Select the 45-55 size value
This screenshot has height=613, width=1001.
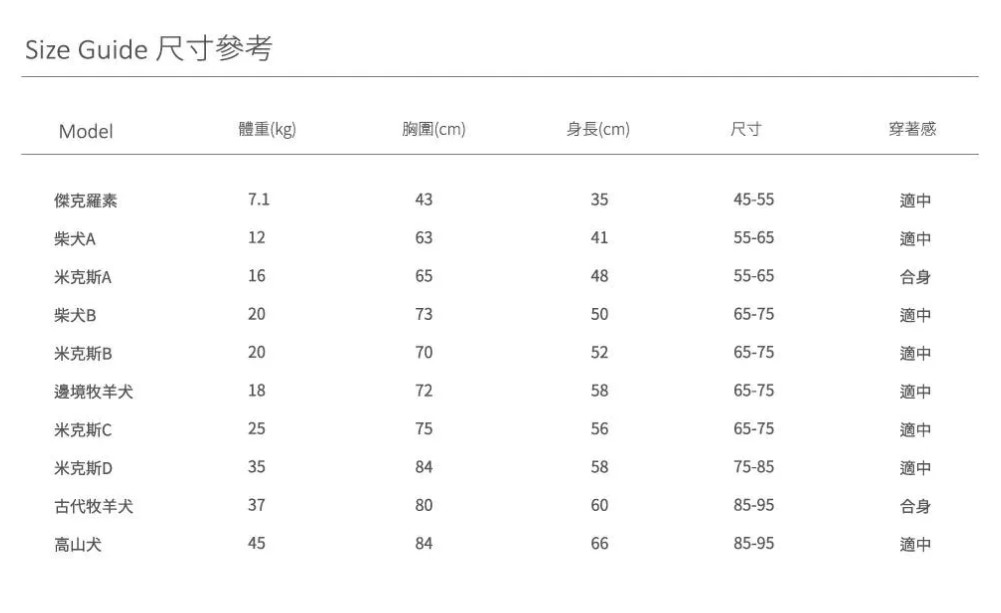click(753, 200)
